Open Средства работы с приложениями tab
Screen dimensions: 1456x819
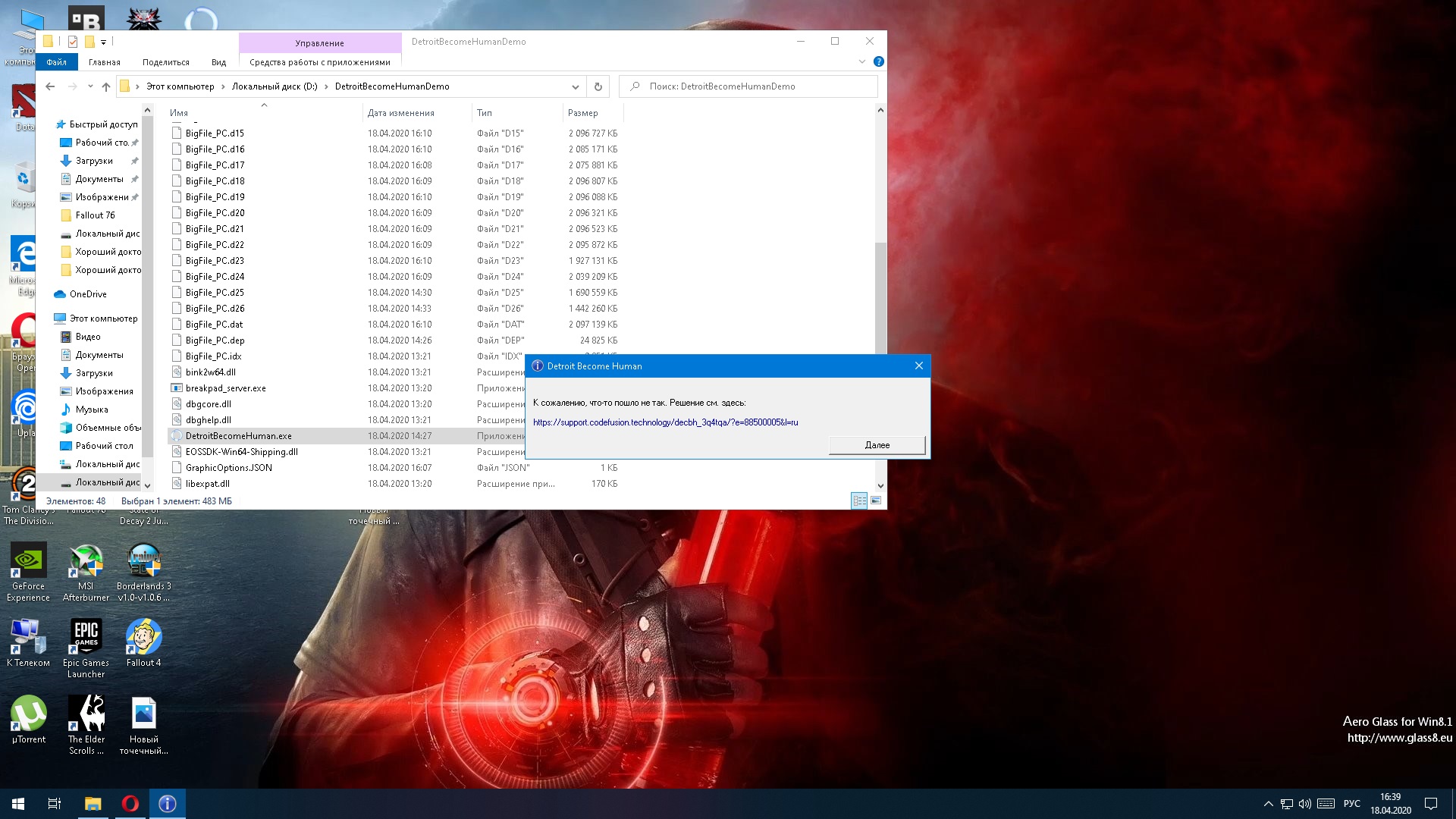coord(320,62)
